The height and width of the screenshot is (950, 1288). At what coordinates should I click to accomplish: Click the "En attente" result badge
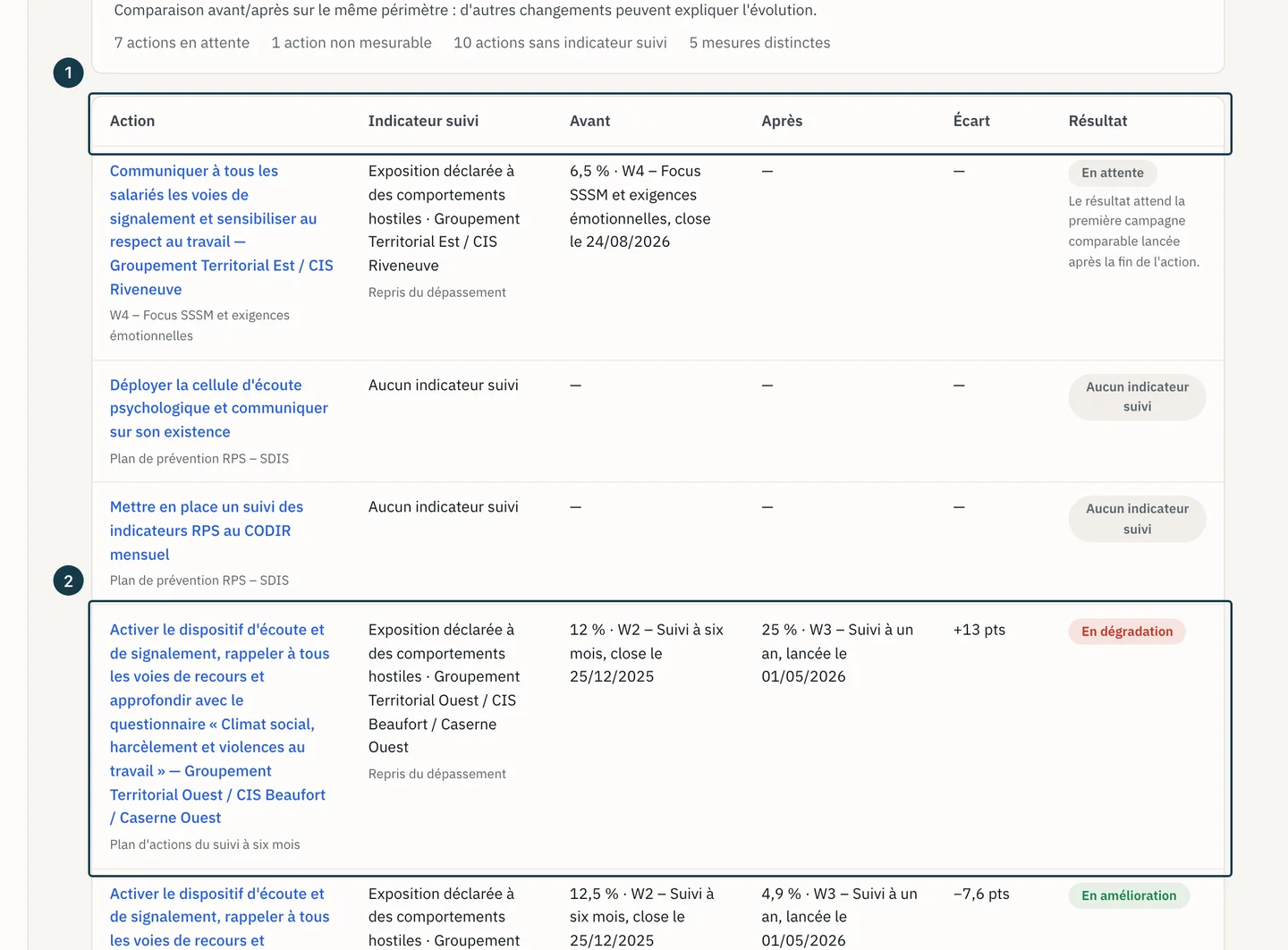1113,173
